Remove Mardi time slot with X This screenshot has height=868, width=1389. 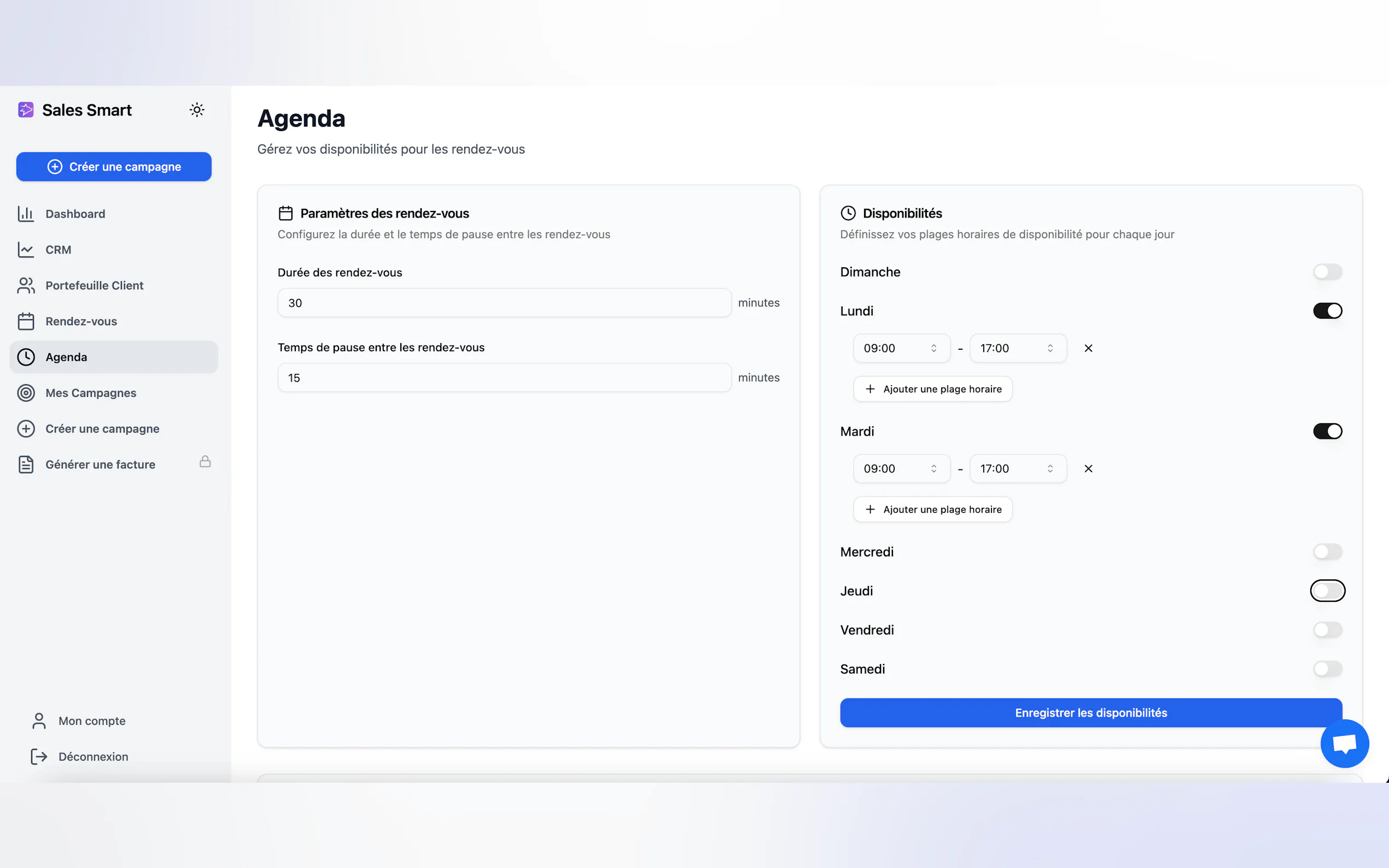point(1088,468)
